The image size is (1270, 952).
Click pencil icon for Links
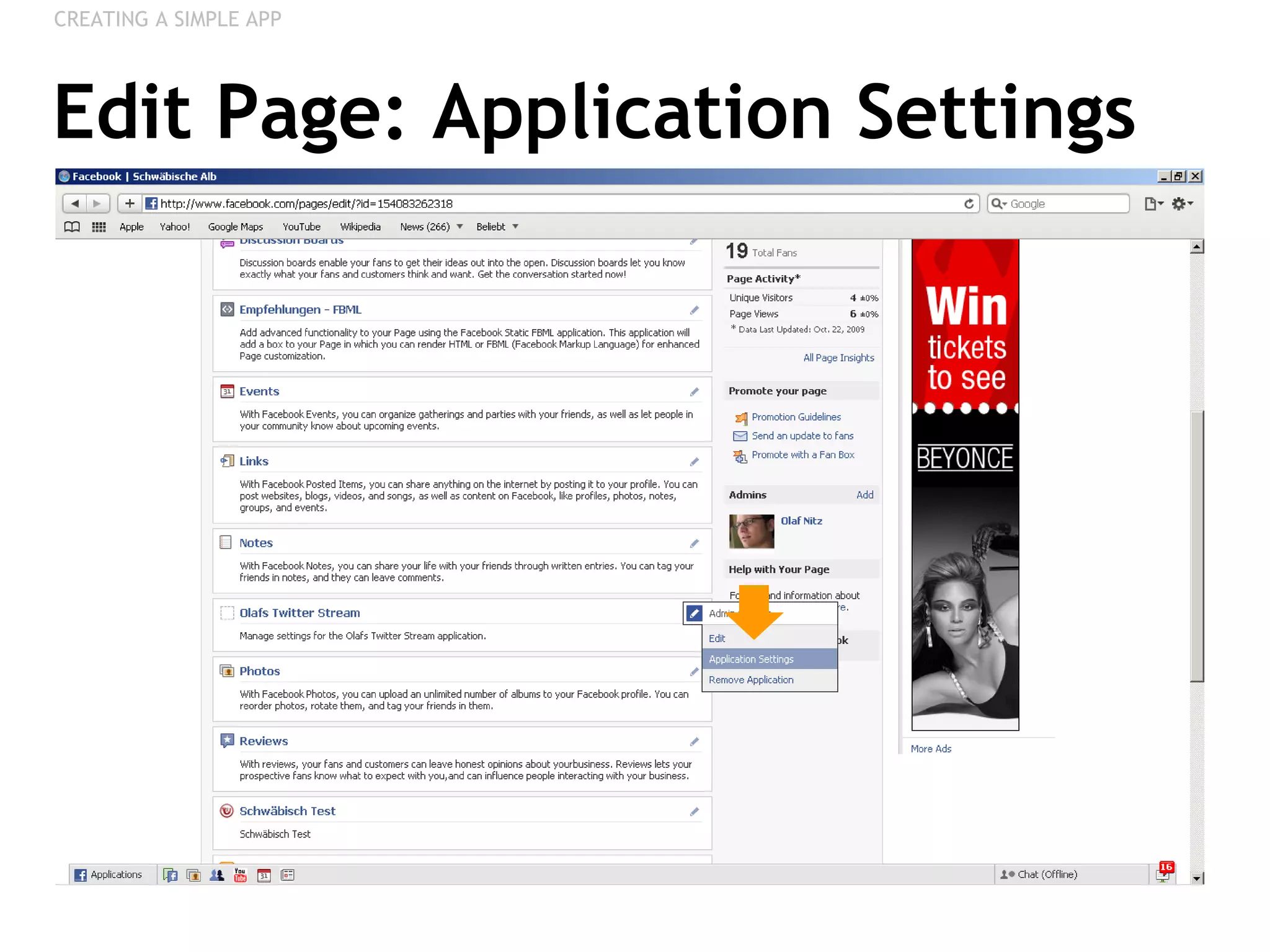point(694,462)
